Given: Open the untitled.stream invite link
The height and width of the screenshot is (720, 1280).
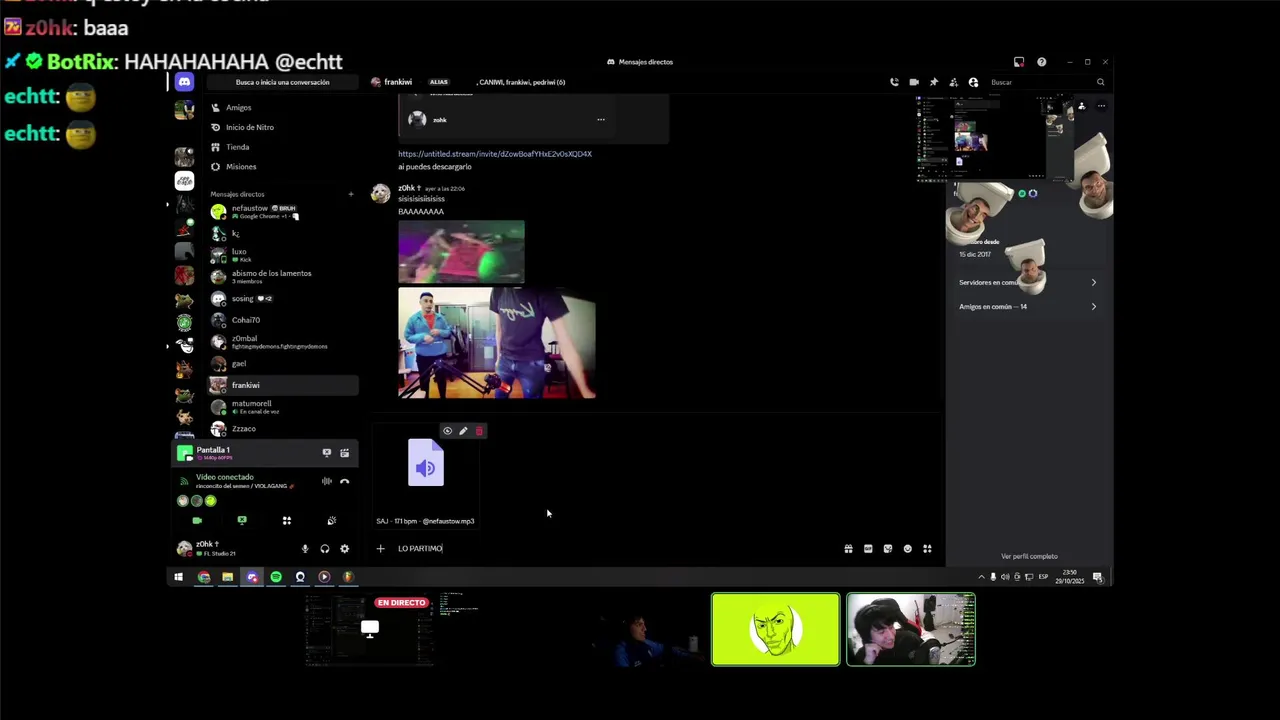Looking at the screenshot, I should (495, 154).
